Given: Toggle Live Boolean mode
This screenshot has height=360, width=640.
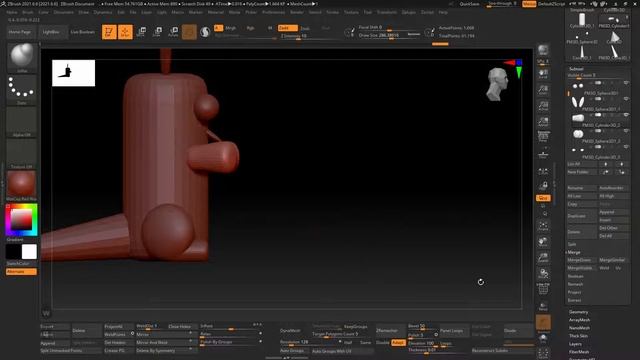Looking at the screenshot, I should [x=83, y=32].
